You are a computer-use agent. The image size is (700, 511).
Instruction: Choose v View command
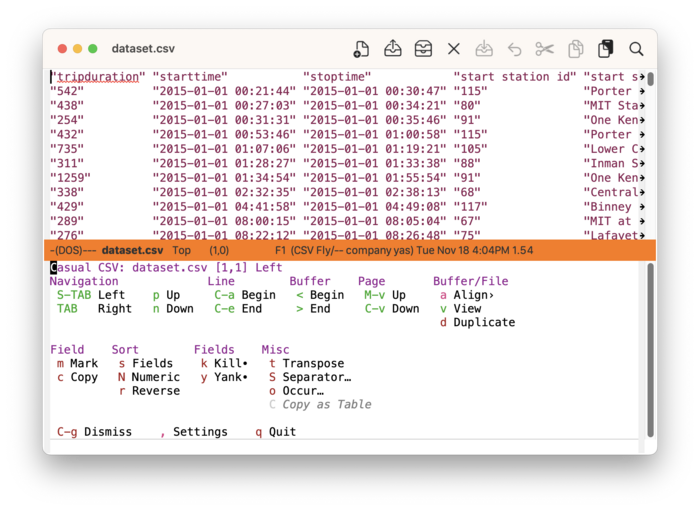pyautogui.click(x=460, y=309)
